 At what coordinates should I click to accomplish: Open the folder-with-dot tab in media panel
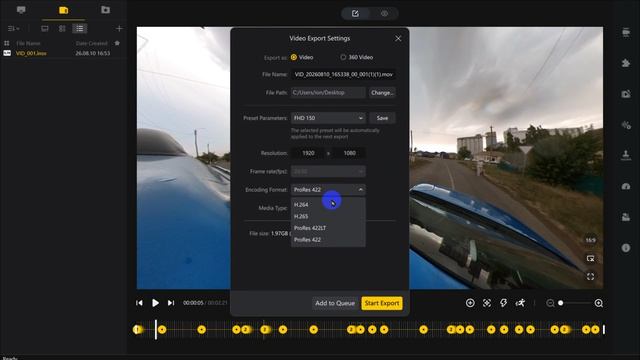[105, 10]
